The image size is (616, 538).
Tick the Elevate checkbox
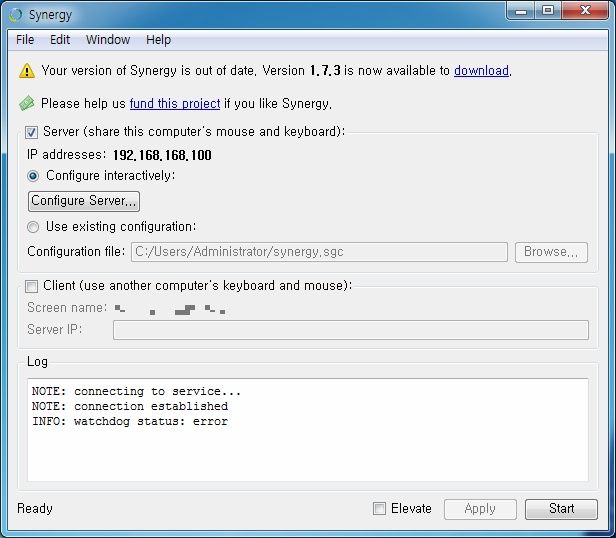[x=379, y=508]
